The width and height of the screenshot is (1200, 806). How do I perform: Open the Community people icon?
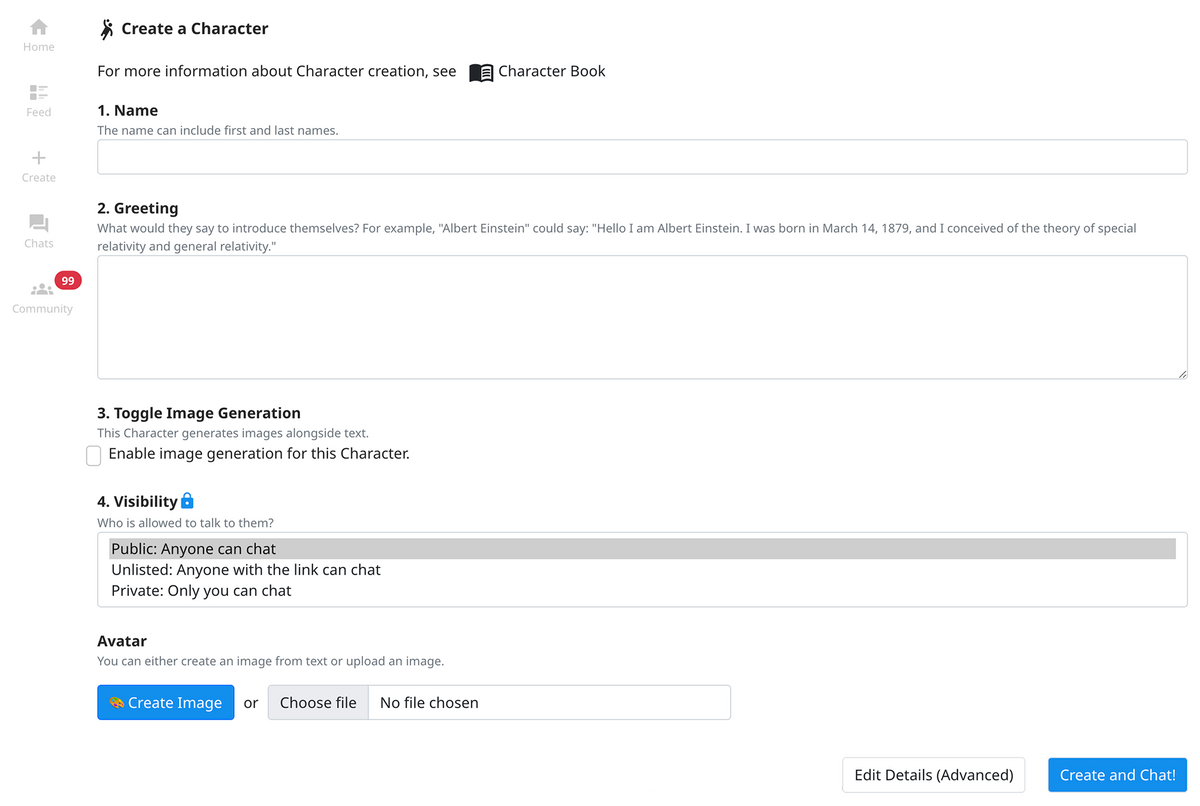point(42,290)
